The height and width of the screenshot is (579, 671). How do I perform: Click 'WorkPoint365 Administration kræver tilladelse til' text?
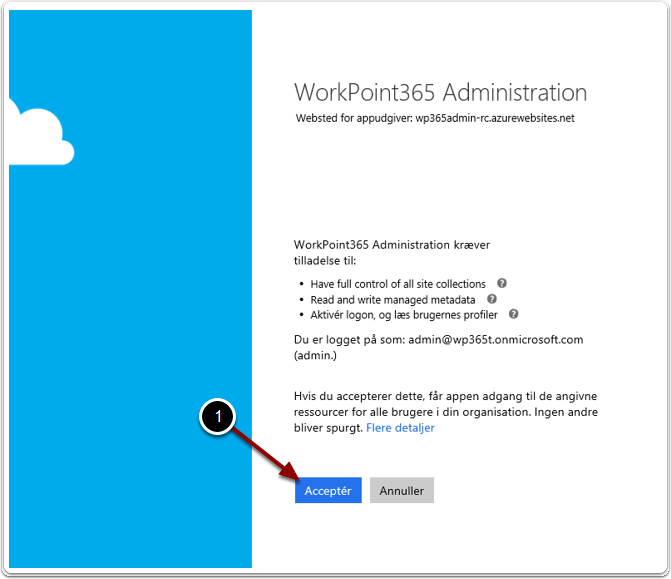tap(392, 252)
